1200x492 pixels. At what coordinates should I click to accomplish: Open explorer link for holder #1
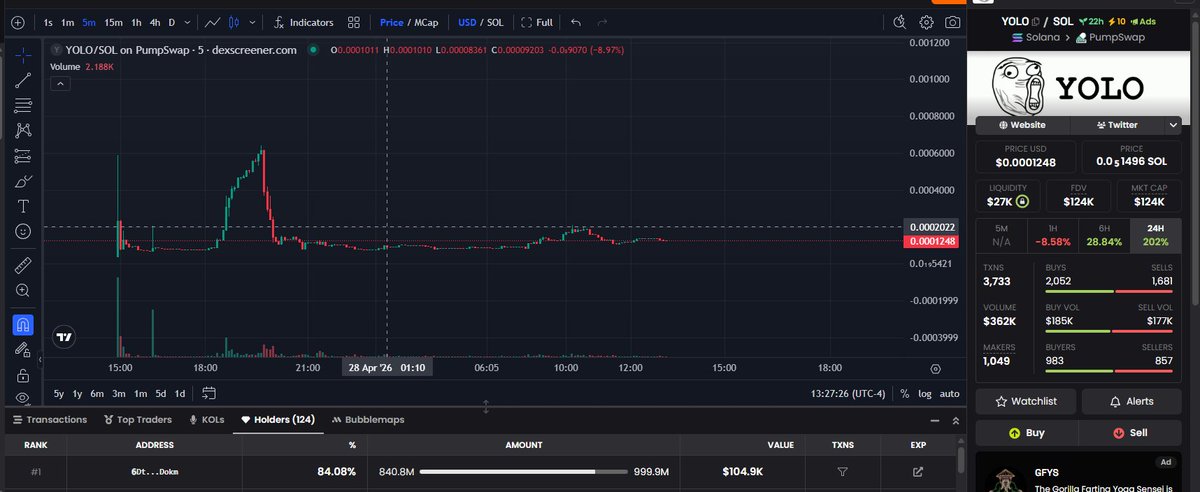[918, 471]
